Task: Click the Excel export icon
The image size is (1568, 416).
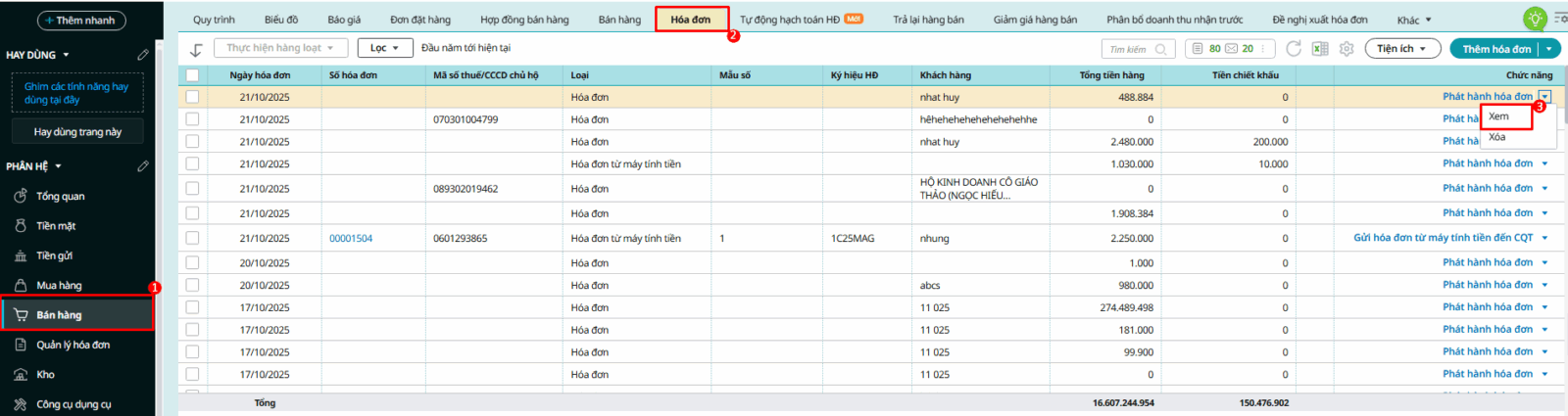Action: tap(1320, 49)
